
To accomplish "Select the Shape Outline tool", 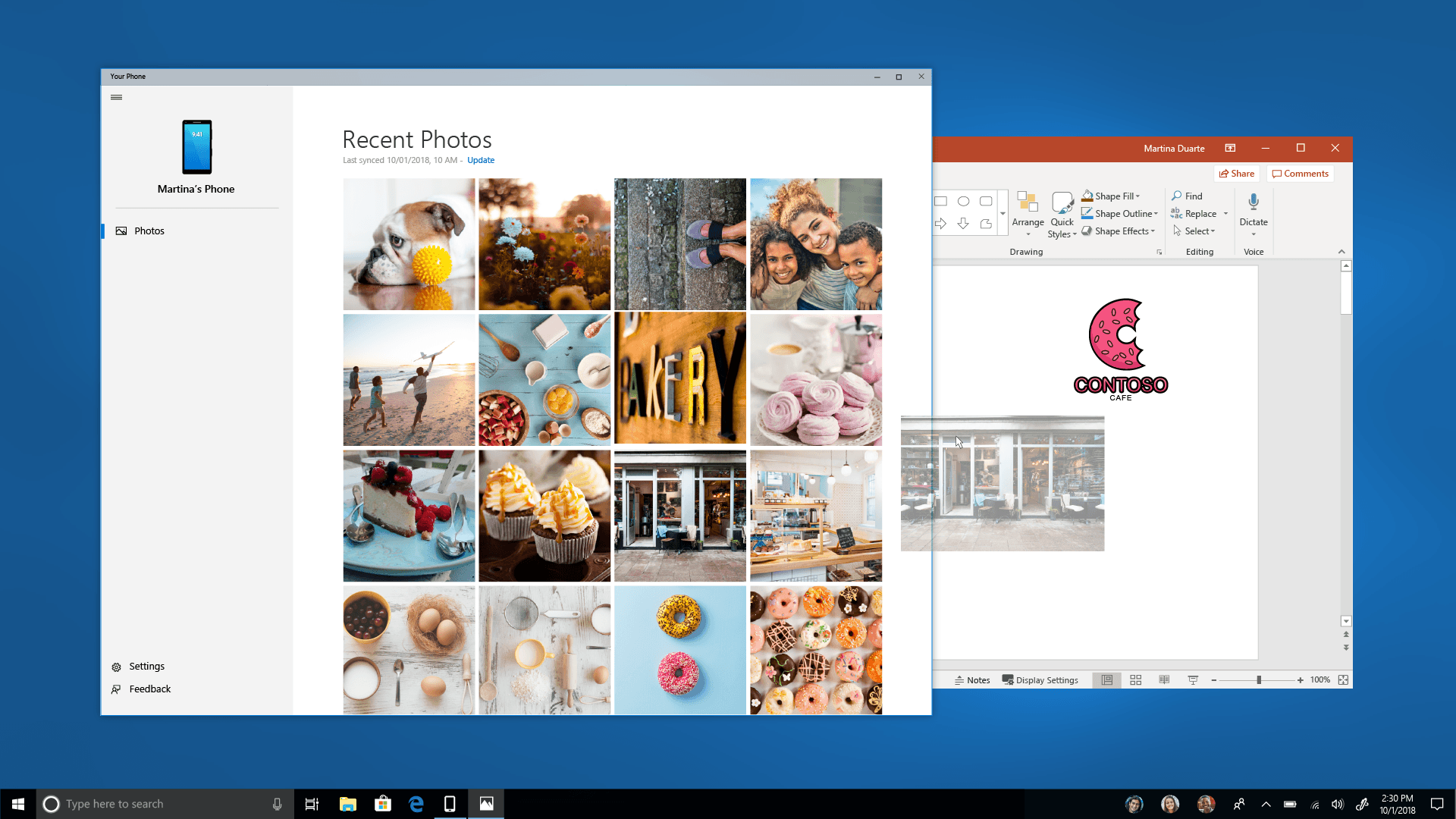I will (1121, 213).
